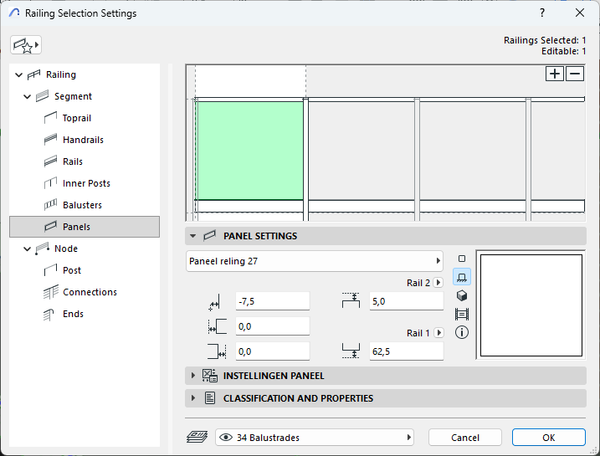Select the elevation preview icon

point(462,276)
